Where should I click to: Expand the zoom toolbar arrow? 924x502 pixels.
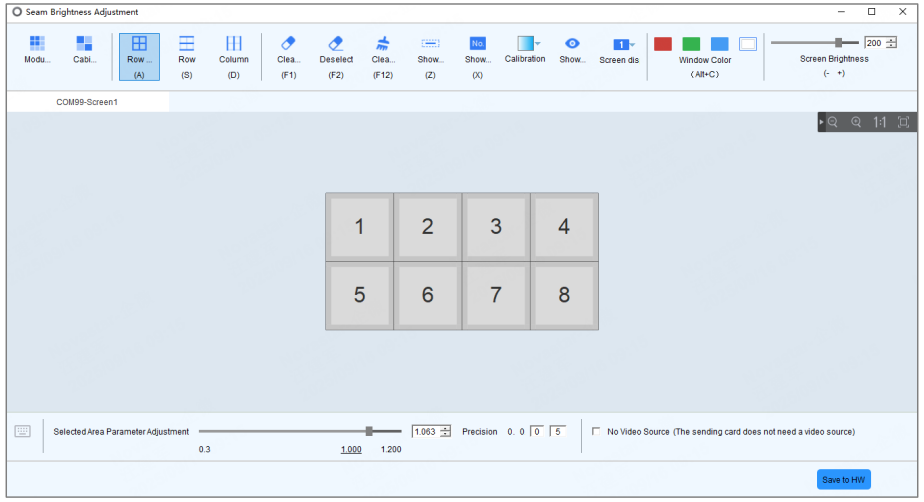click(821, 122)
